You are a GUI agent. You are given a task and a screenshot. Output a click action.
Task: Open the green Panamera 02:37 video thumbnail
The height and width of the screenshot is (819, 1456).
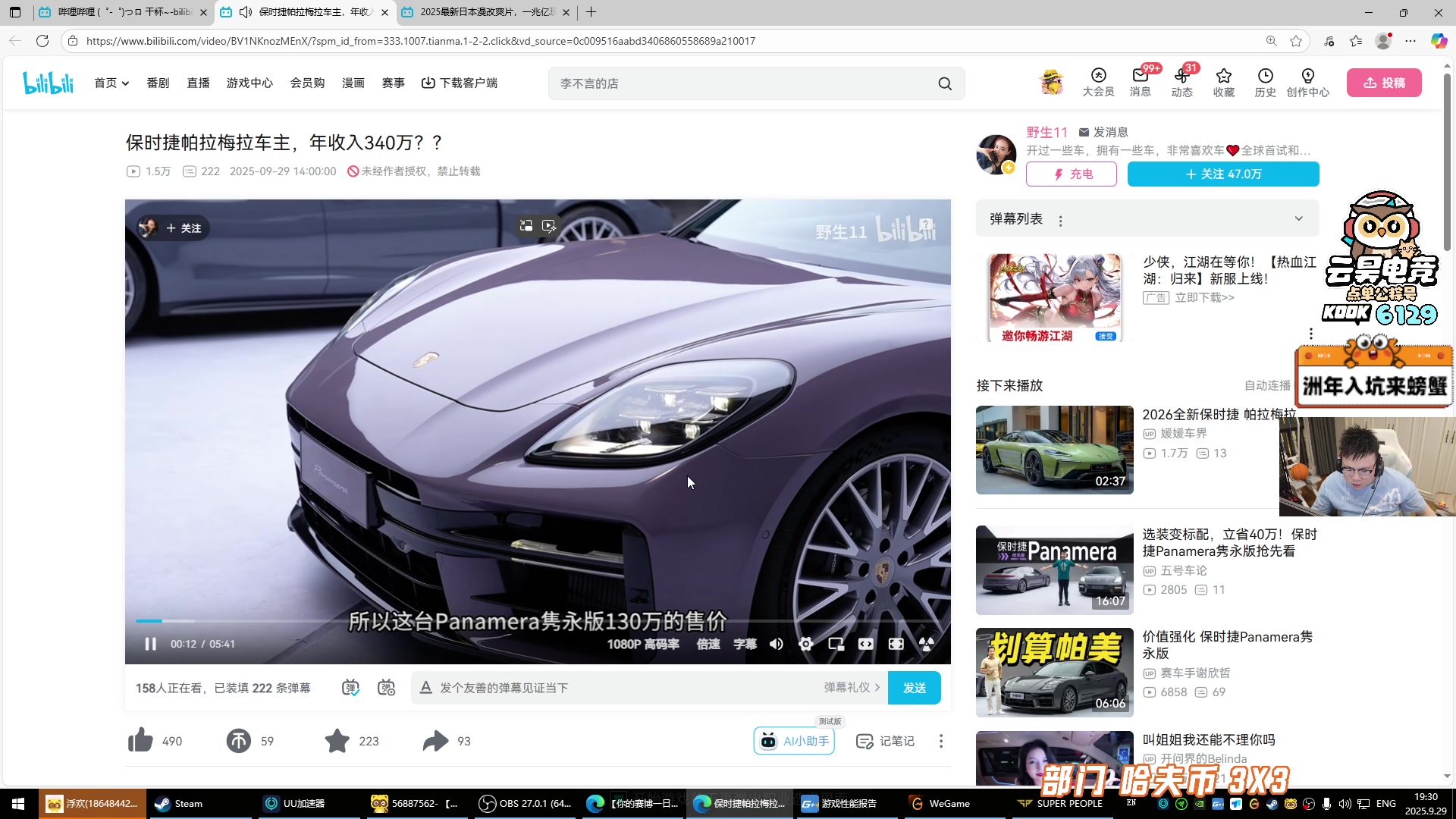pyautogui.click(x=1054, y=450)
